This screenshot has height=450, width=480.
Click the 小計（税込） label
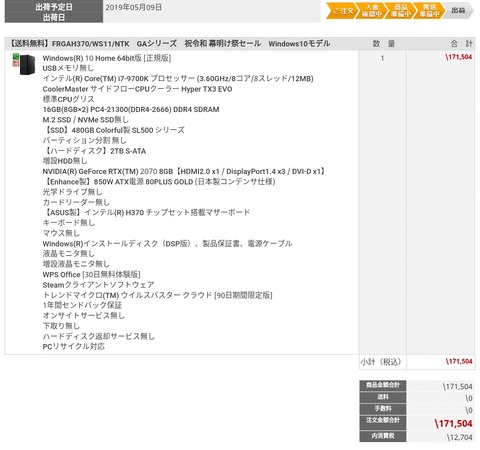(x=381, y=362)
